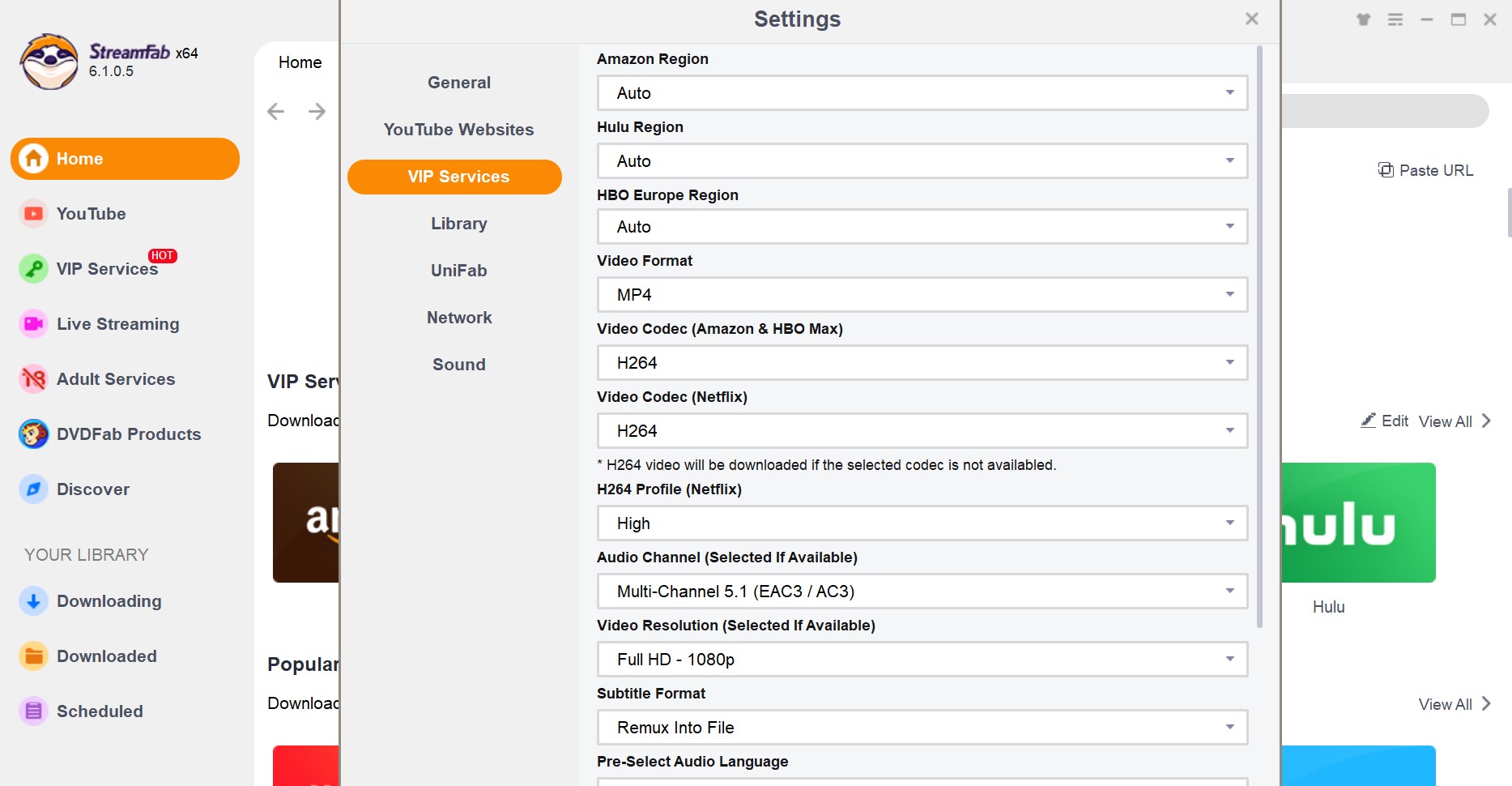Open the Video Resolution dropdown
The height and width of the screenshot is (786, 1512).
(x=922, y=660)
